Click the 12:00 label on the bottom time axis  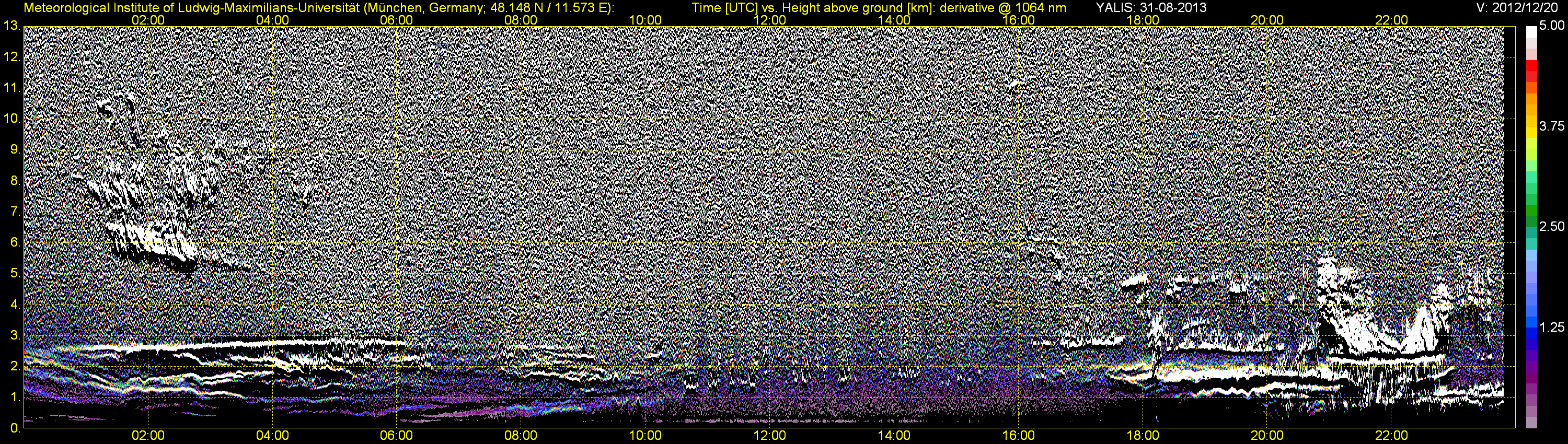point(769,436)
